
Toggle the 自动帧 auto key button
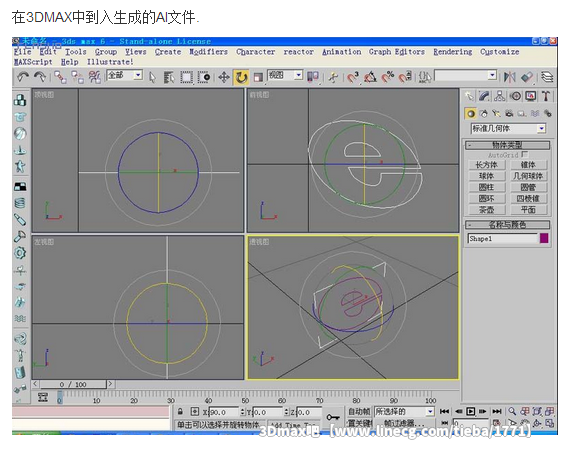click(358, 412)
